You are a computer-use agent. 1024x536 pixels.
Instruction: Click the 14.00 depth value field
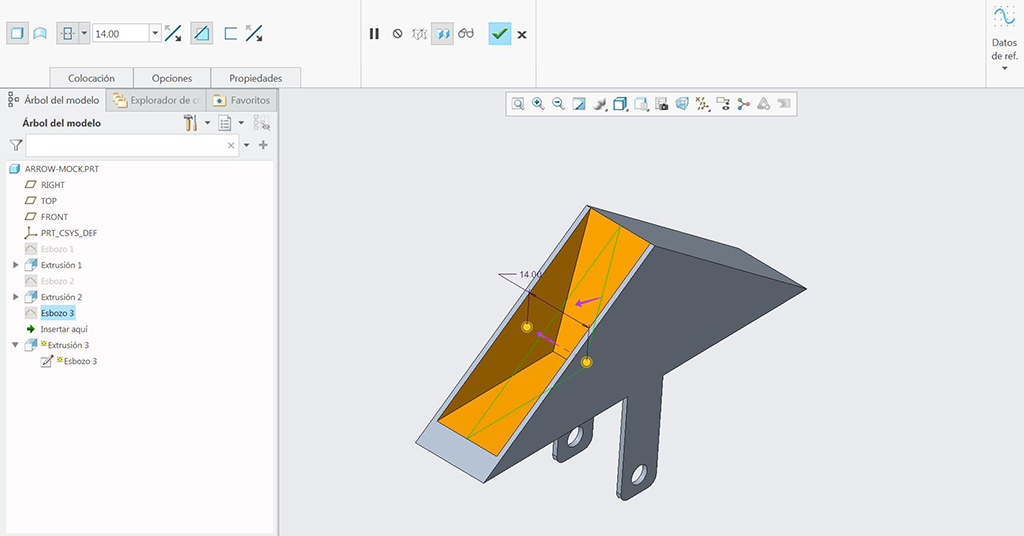point(121,33)
